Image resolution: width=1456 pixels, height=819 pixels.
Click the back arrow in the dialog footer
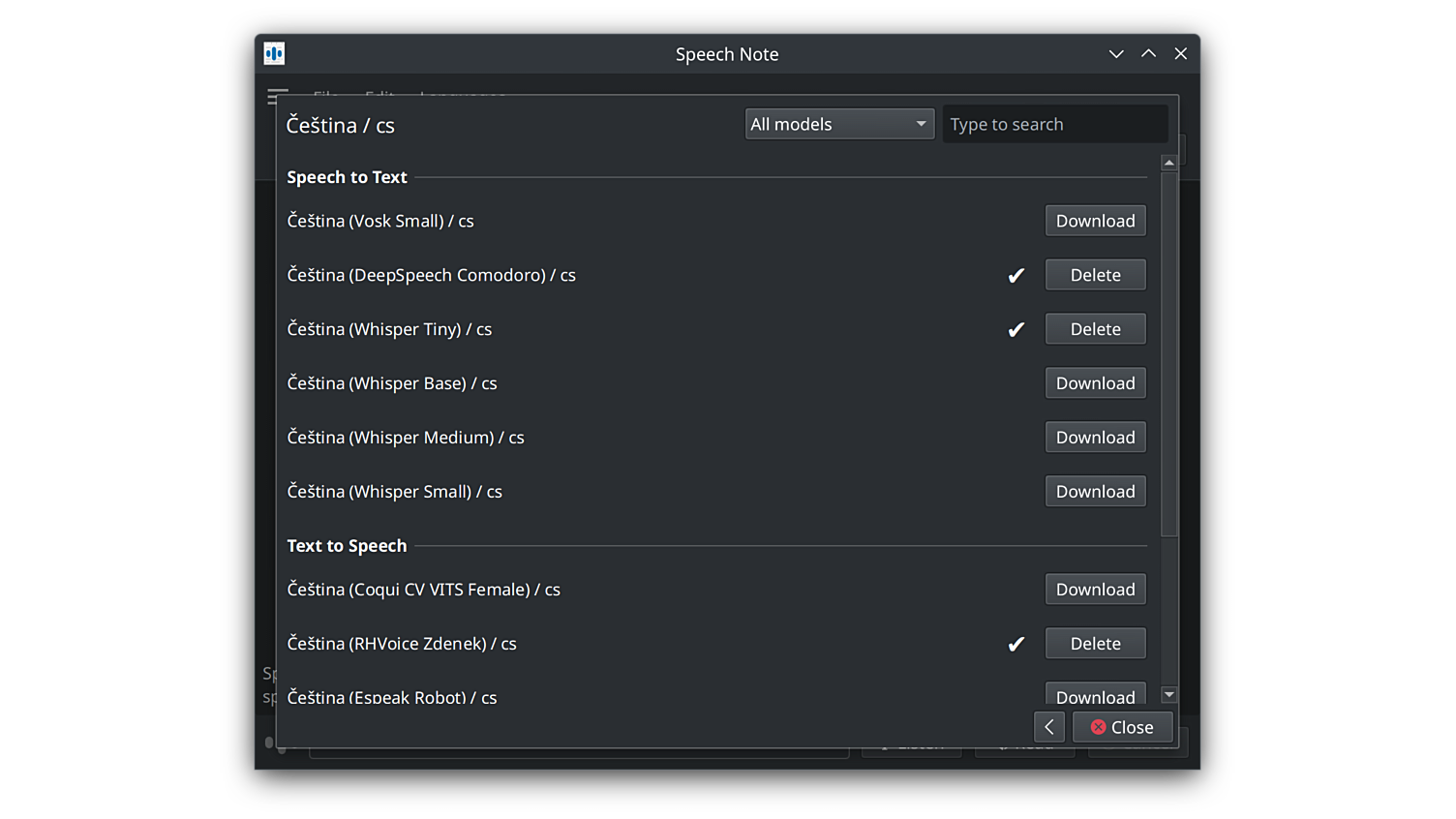pos(1049,726)
